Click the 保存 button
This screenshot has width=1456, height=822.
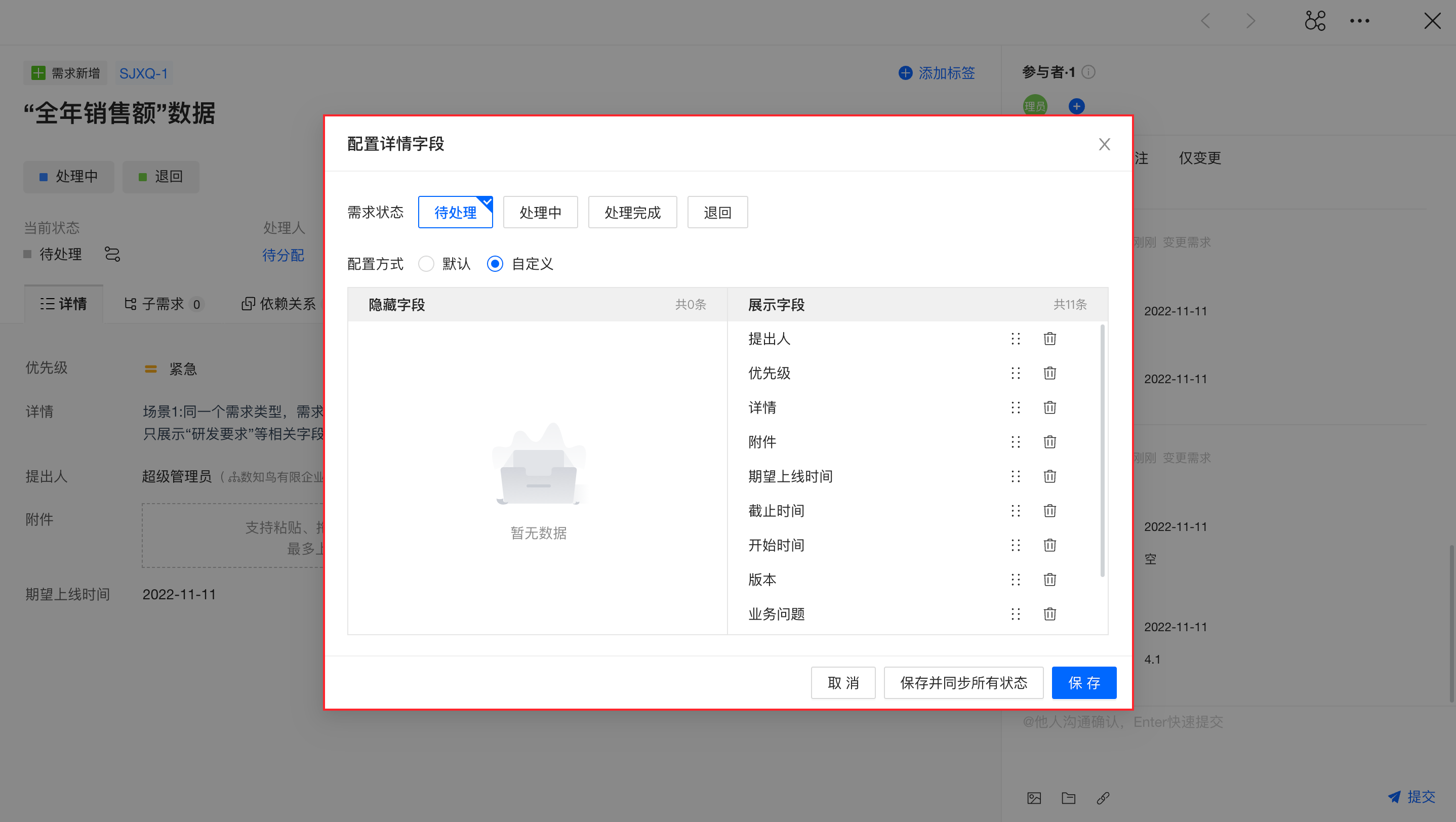pyautogui.click(x=1083, y=682)
